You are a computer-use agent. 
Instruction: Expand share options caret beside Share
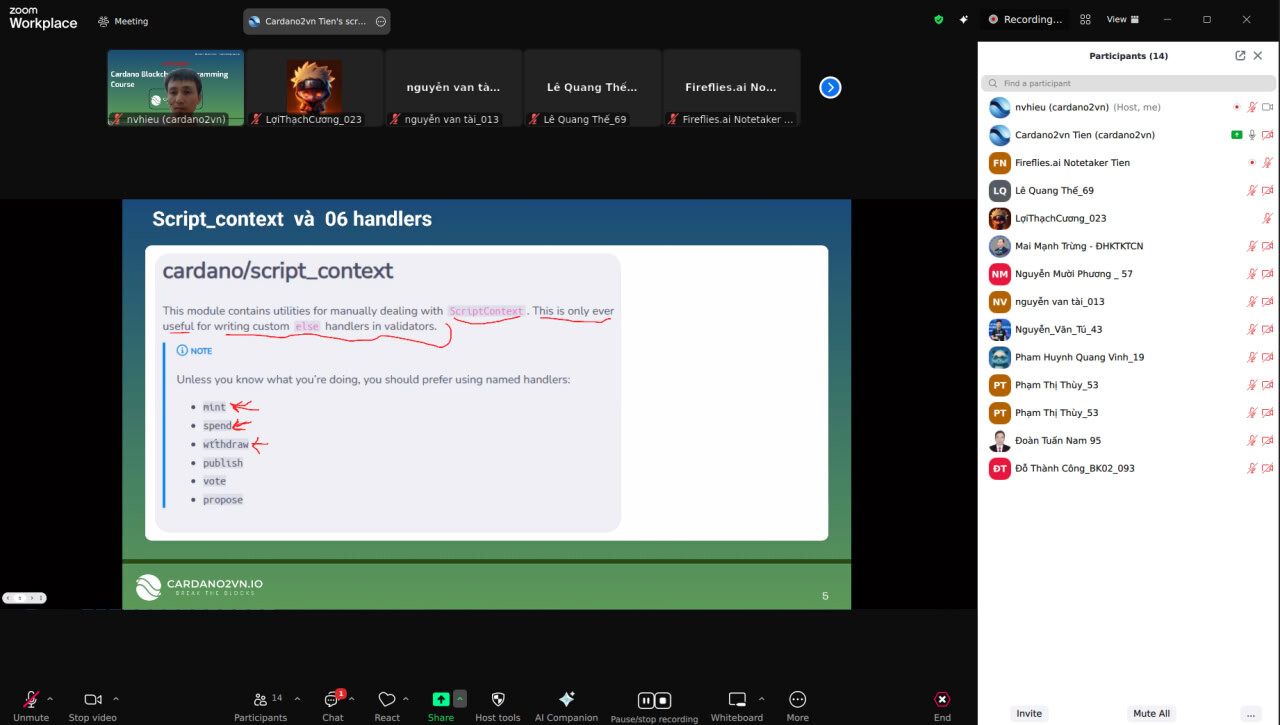[460, 699]
